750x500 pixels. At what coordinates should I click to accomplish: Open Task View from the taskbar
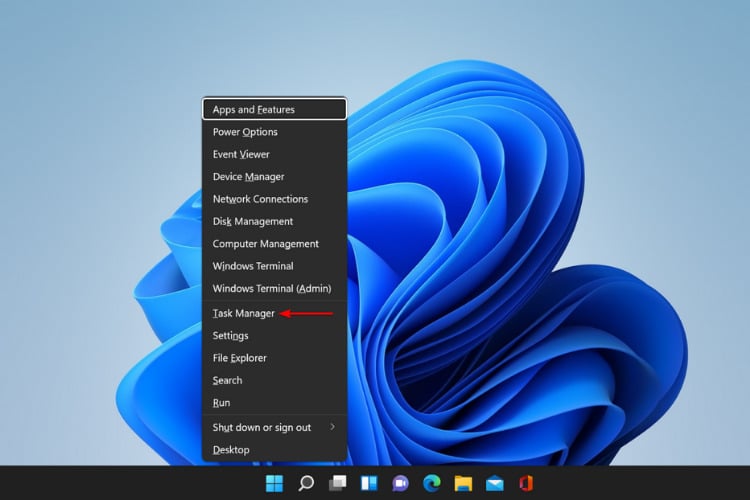click(338, 483)
